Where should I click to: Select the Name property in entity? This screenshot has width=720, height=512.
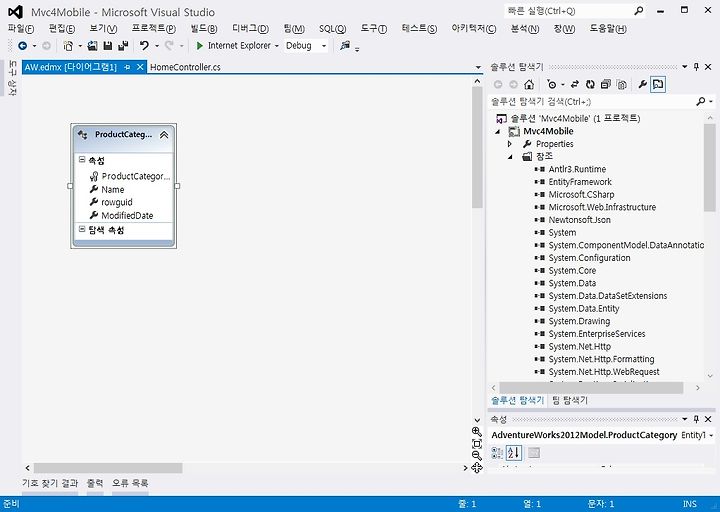coord(112,189)
